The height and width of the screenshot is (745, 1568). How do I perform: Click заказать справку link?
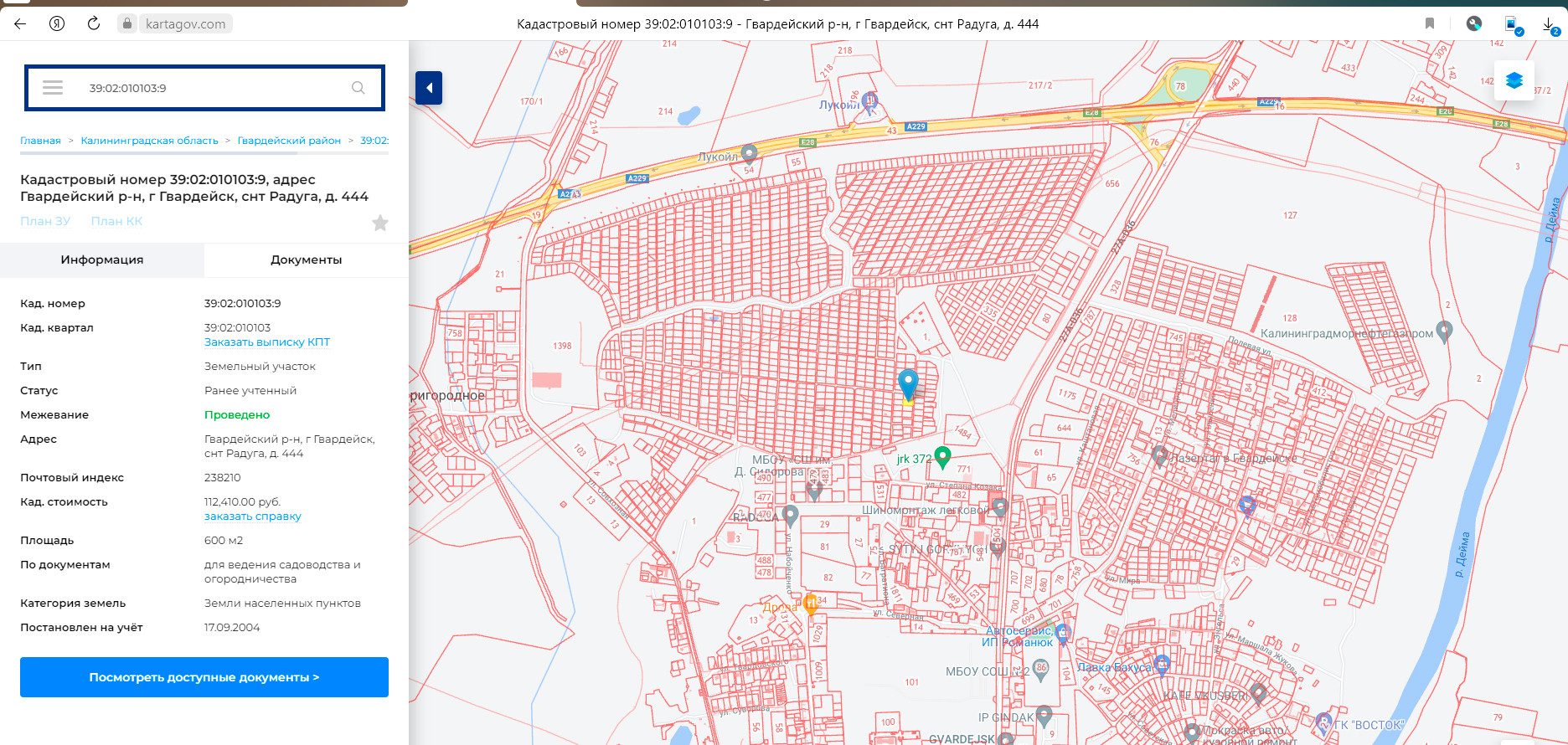point(252,516)
